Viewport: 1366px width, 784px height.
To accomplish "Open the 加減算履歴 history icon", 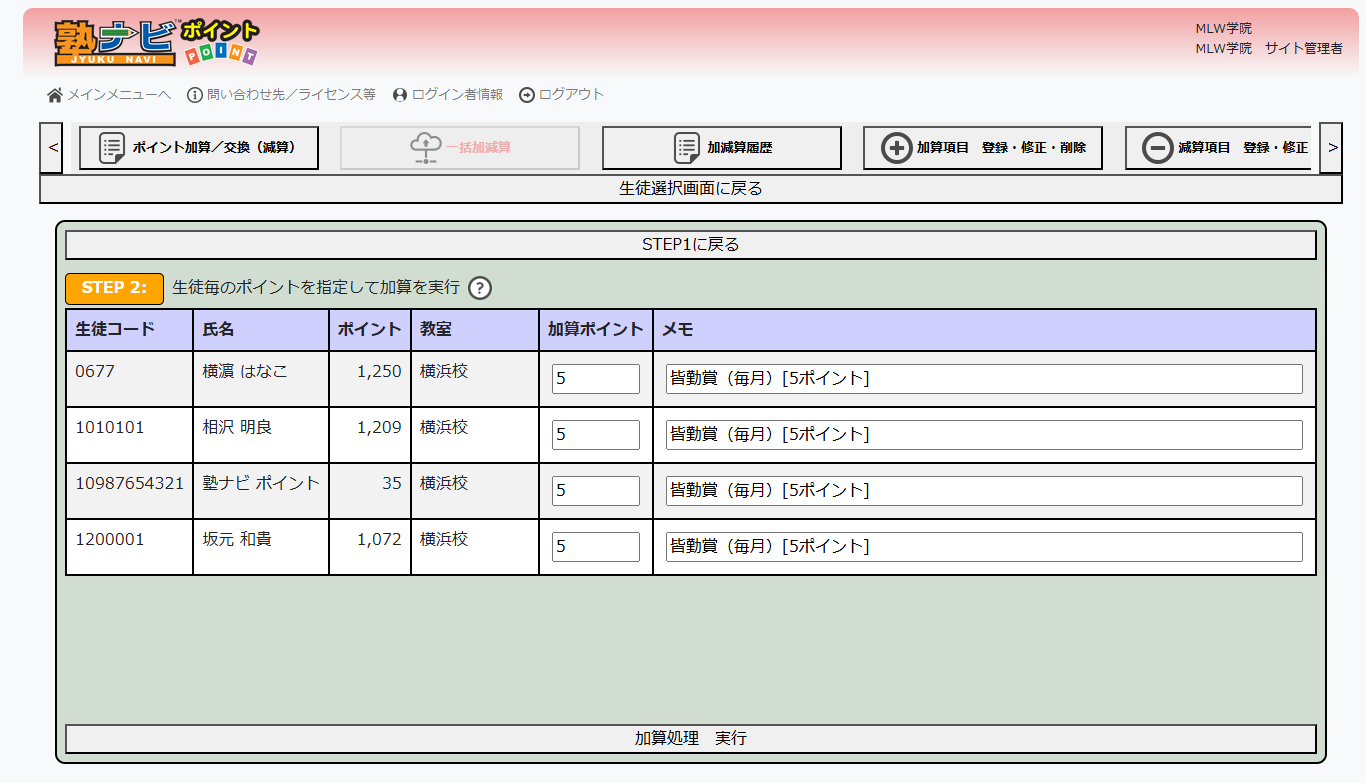I will [685, 147].
